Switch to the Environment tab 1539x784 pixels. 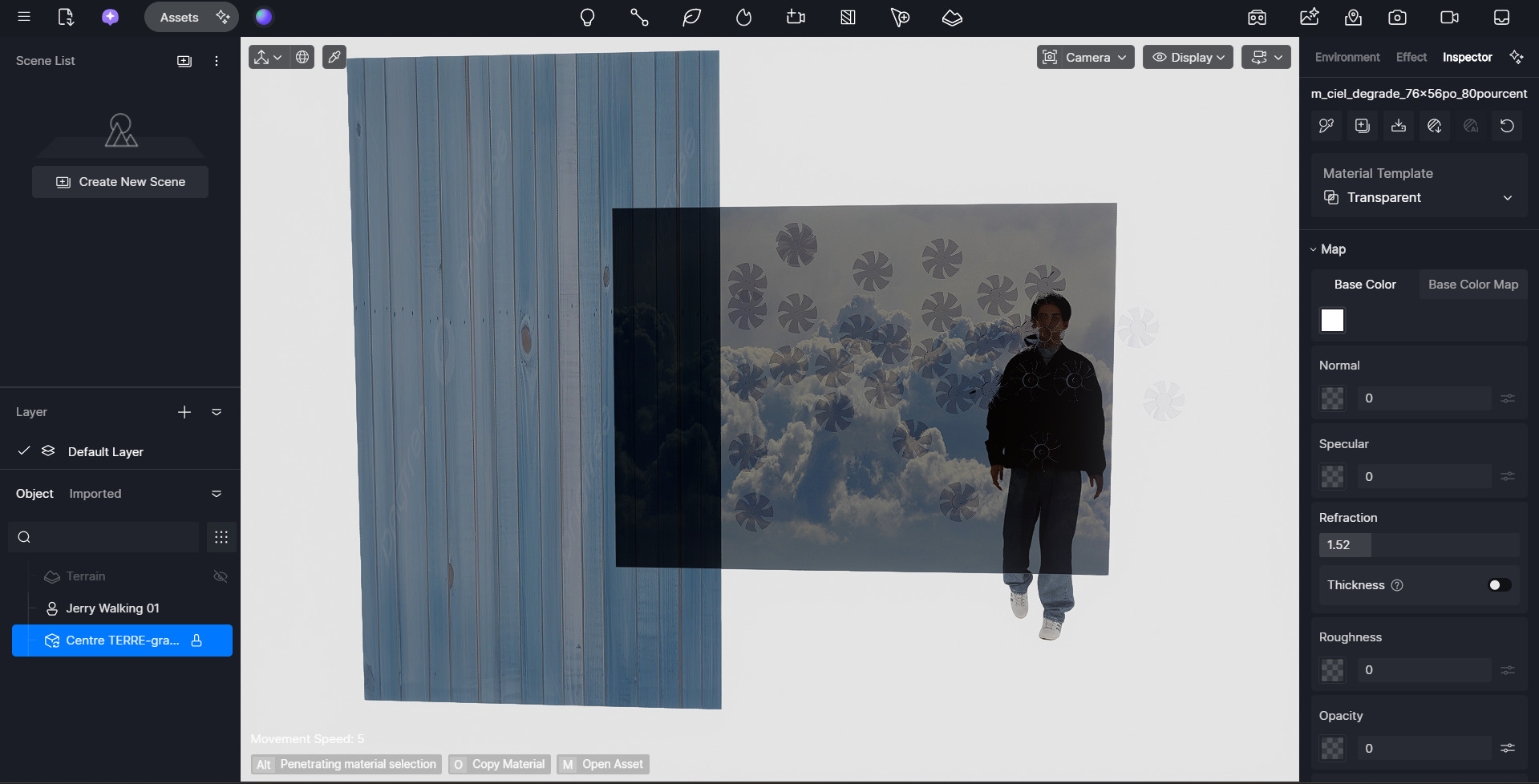[1347, 57]
